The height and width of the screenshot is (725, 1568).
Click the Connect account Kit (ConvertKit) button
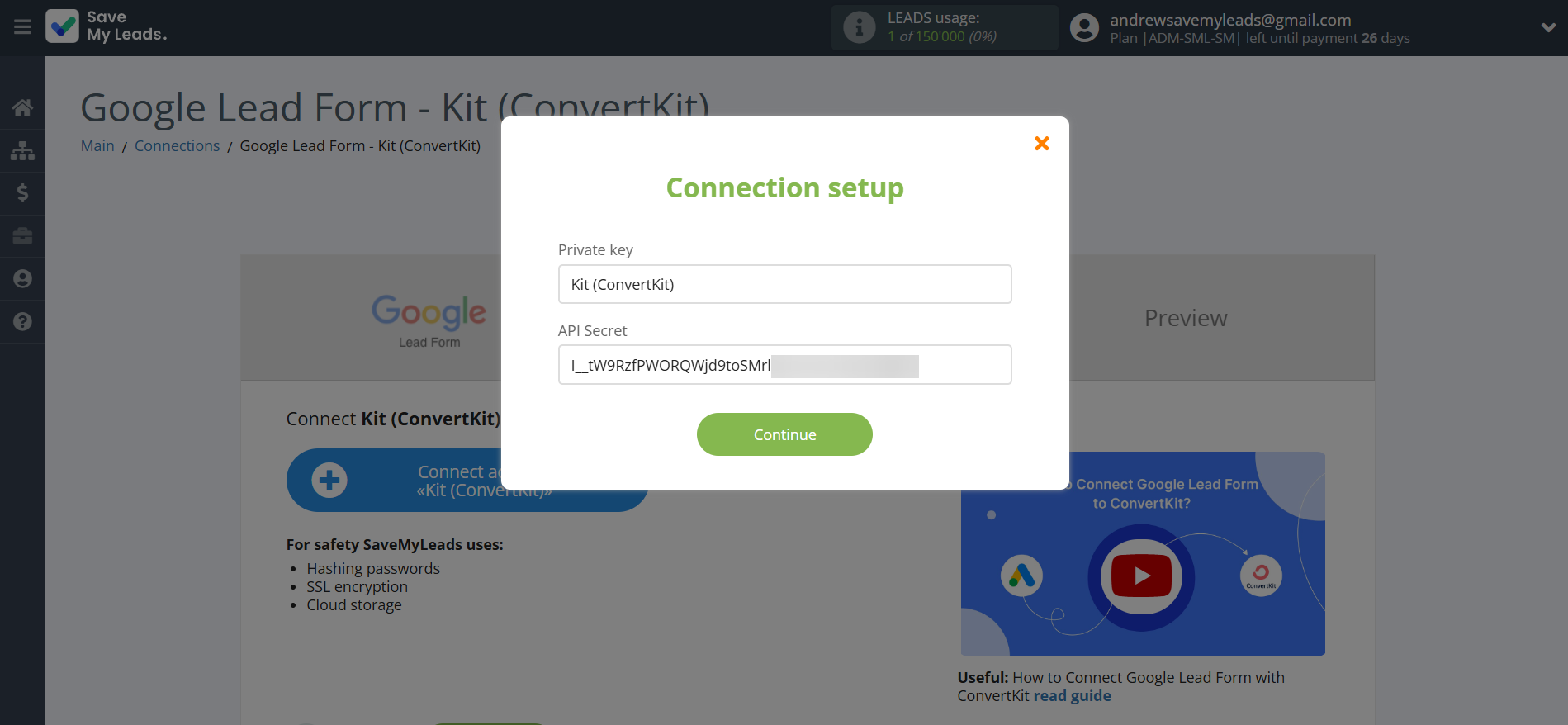[x=467, y=481]
